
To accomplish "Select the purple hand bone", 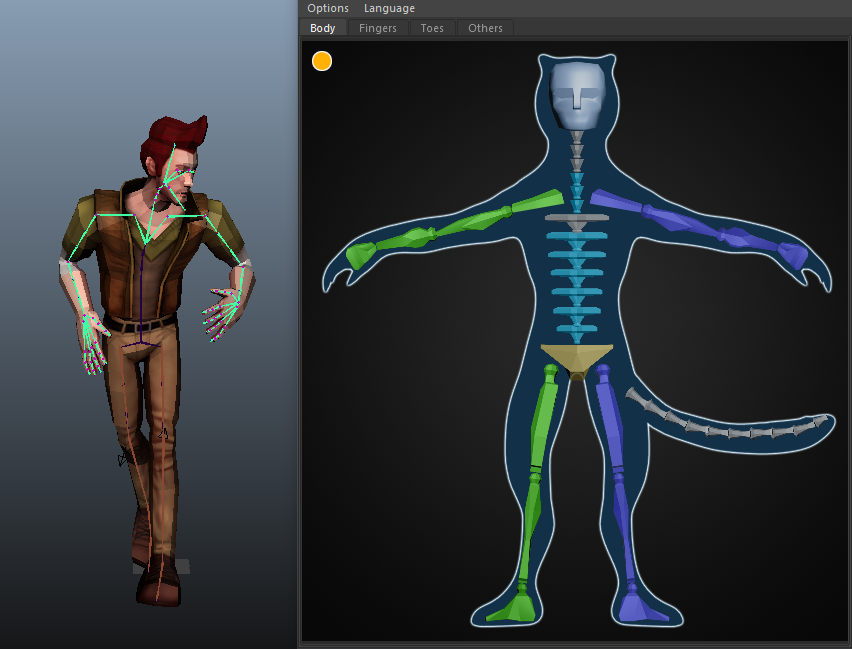I will pyautogui.click(x=792, y=254).
